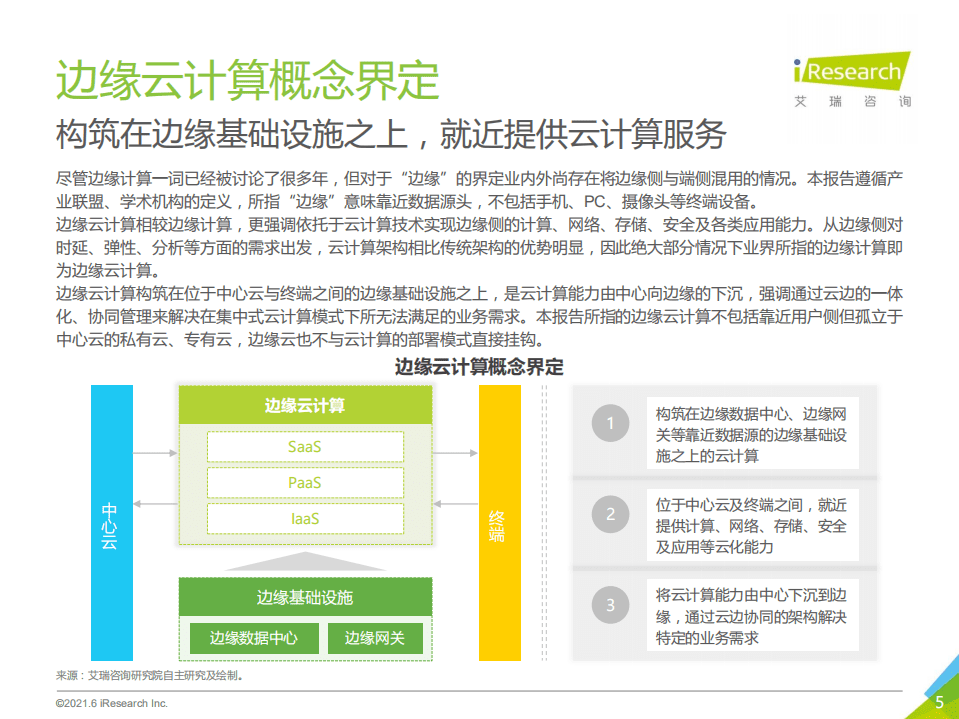
Task: Select the IaaS layer box
Action: (x=305, y=518)
